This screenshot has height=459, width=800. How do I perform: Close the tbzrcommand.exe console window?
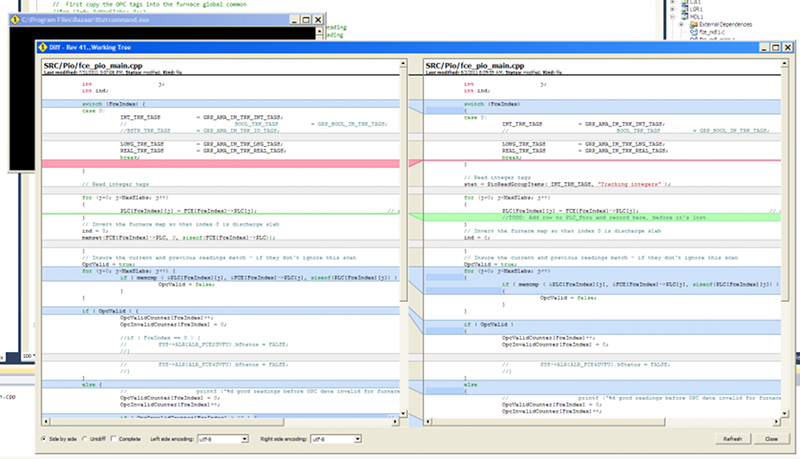tap(318, 19)
